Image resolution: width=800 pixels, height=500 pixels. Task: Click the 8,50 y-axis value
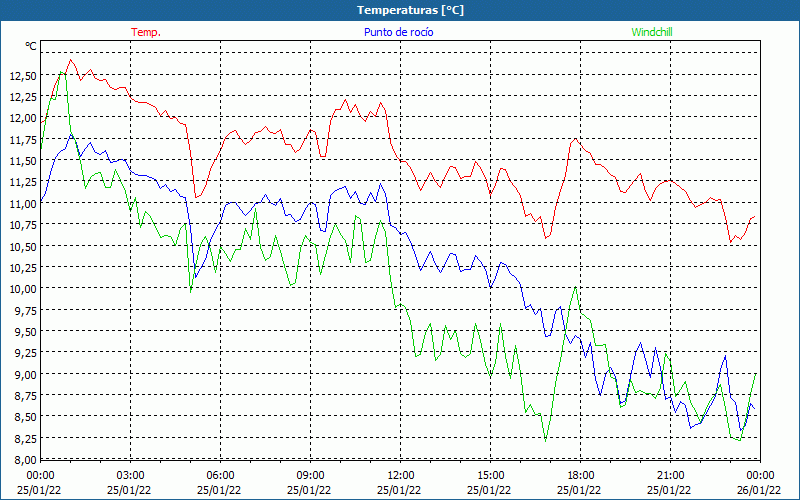tap(26, 417)
